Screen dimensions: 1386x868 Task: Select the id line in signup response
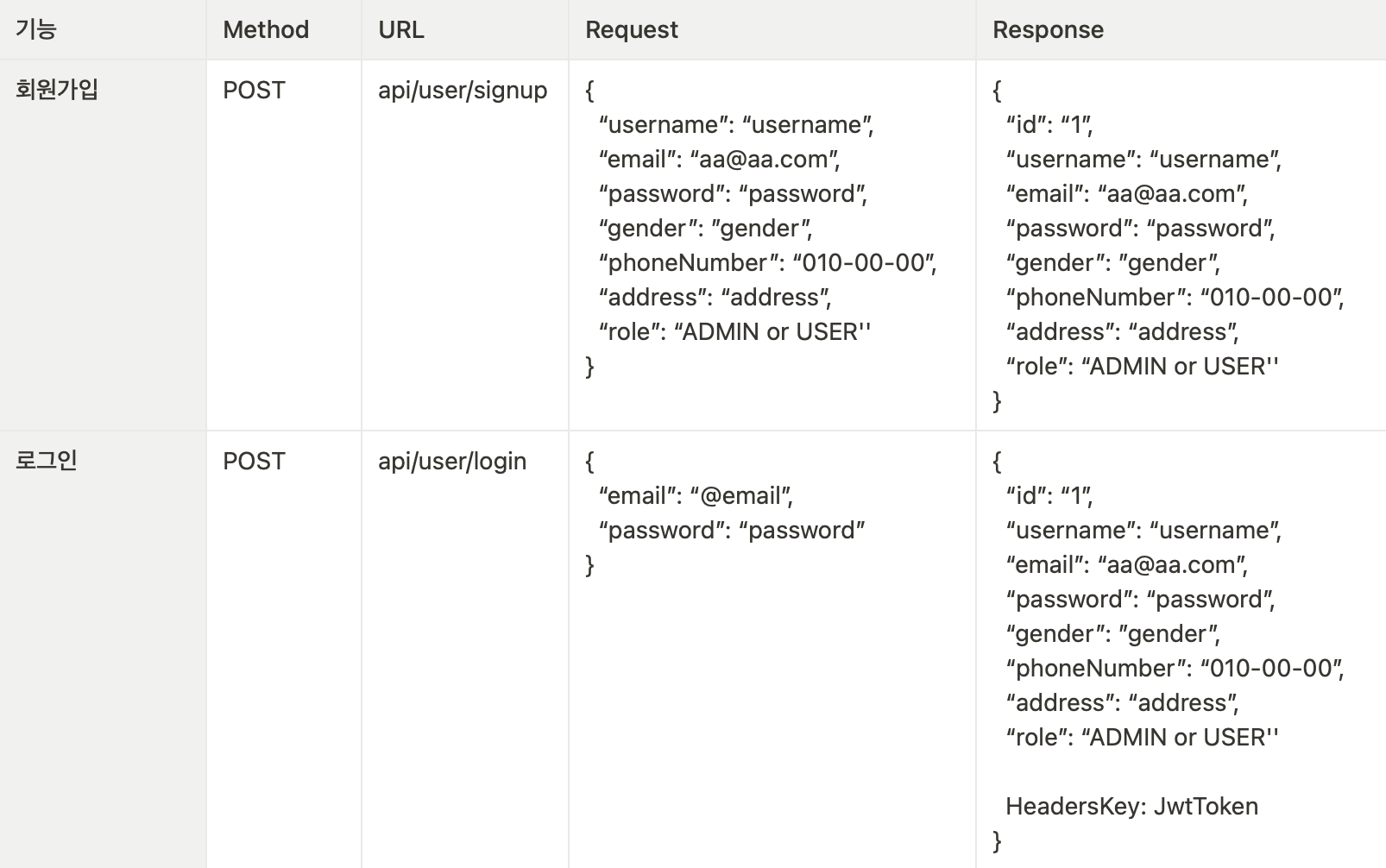point(1049,124)
